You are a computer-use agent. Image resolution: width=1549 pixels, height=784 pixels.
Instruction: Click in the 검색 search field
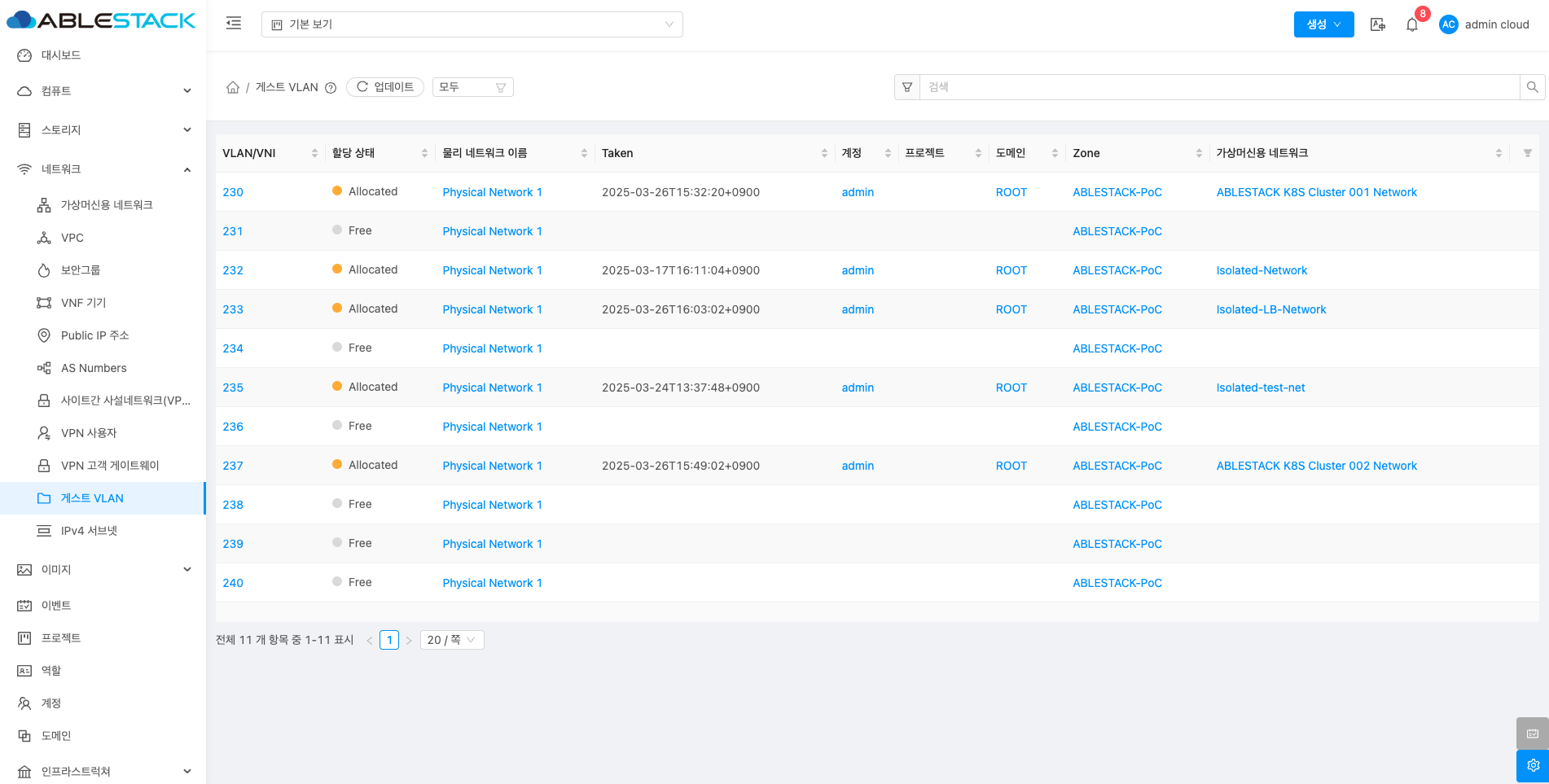pyautogui.click(x=1218, y=87)
